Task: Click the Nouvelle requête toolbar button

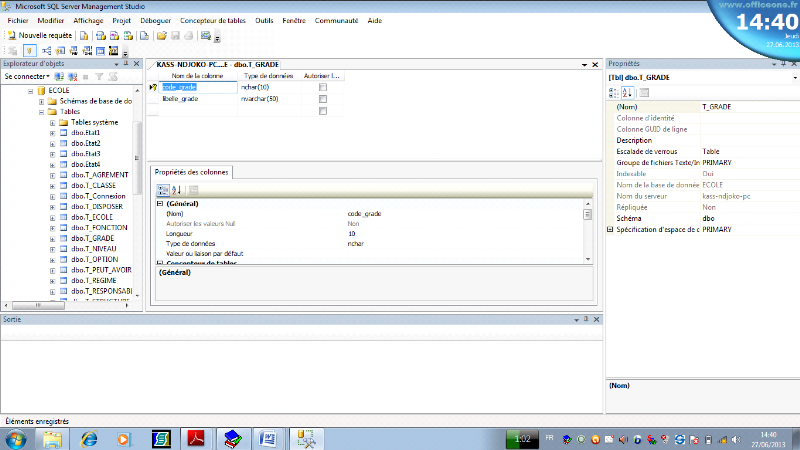Action: point(39,35)
